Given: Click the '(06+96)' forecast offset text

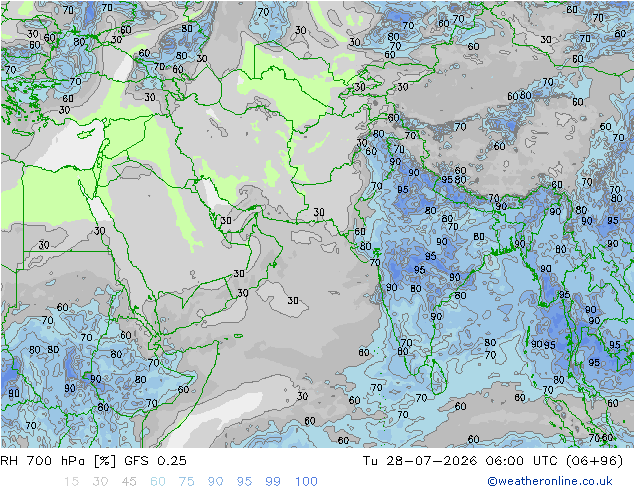Looking at the screenshot, I should [x=594, y=460].
